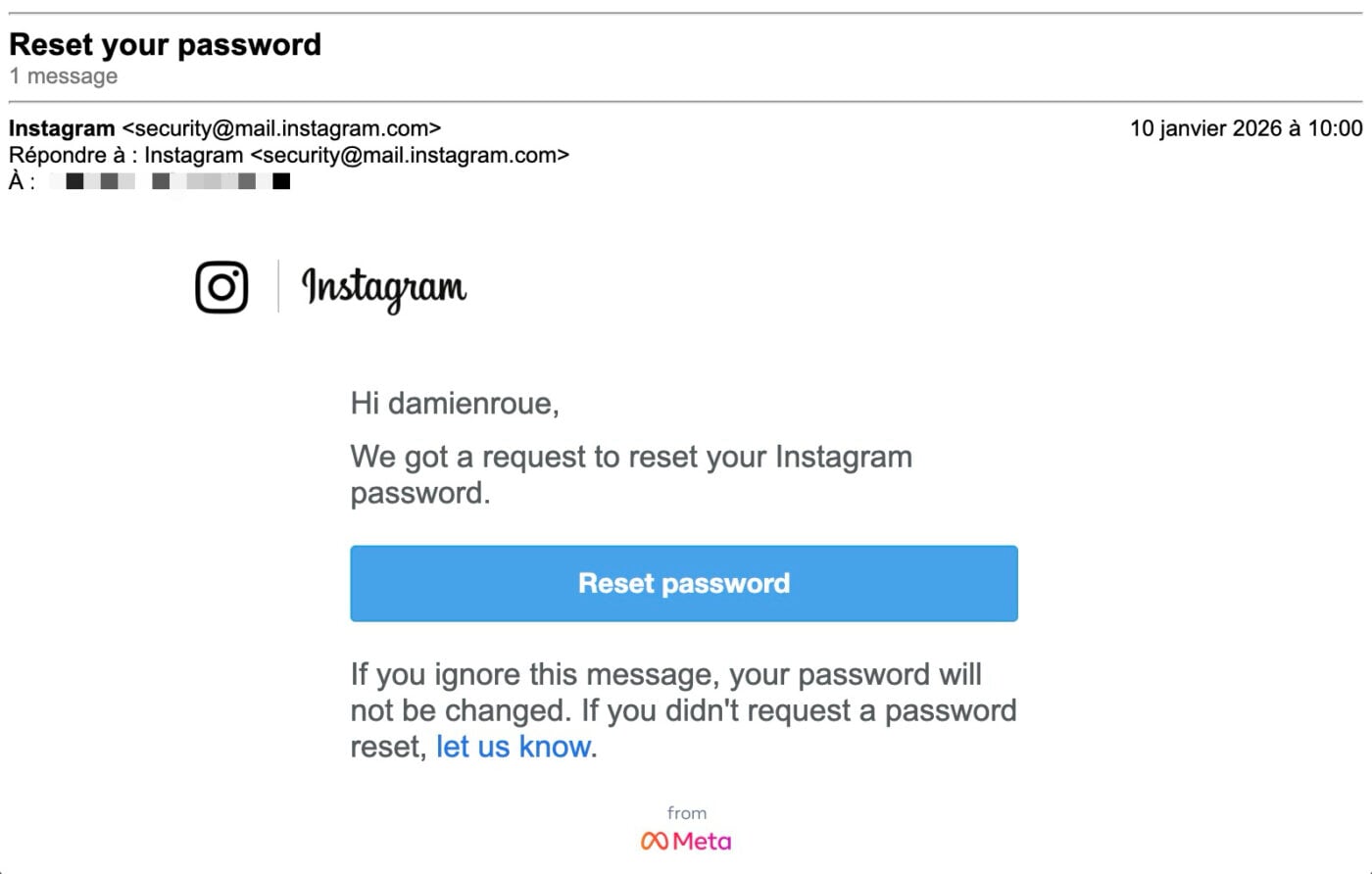The image size is (1372, 874).
Task: Click the "1 message" count label
Action: tap(64, 76)
